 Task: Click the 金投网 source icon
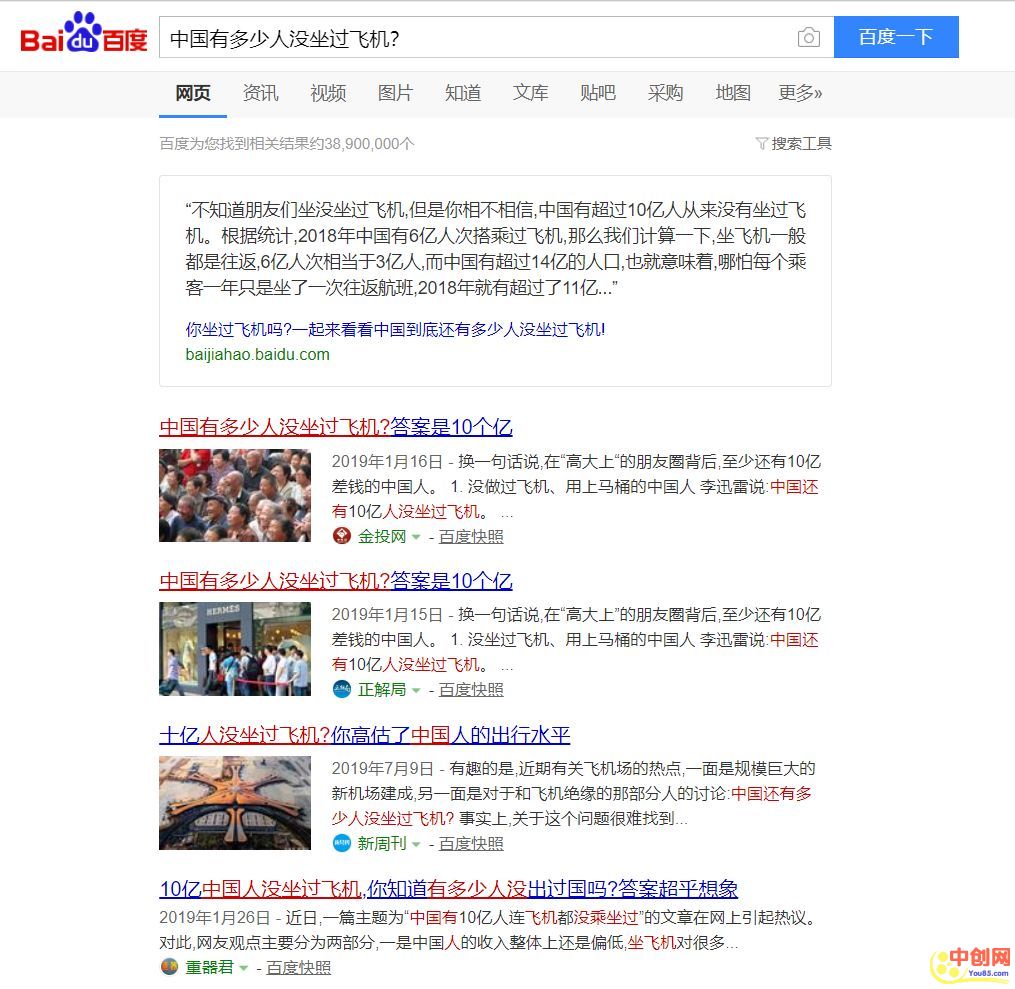point(342,536)
